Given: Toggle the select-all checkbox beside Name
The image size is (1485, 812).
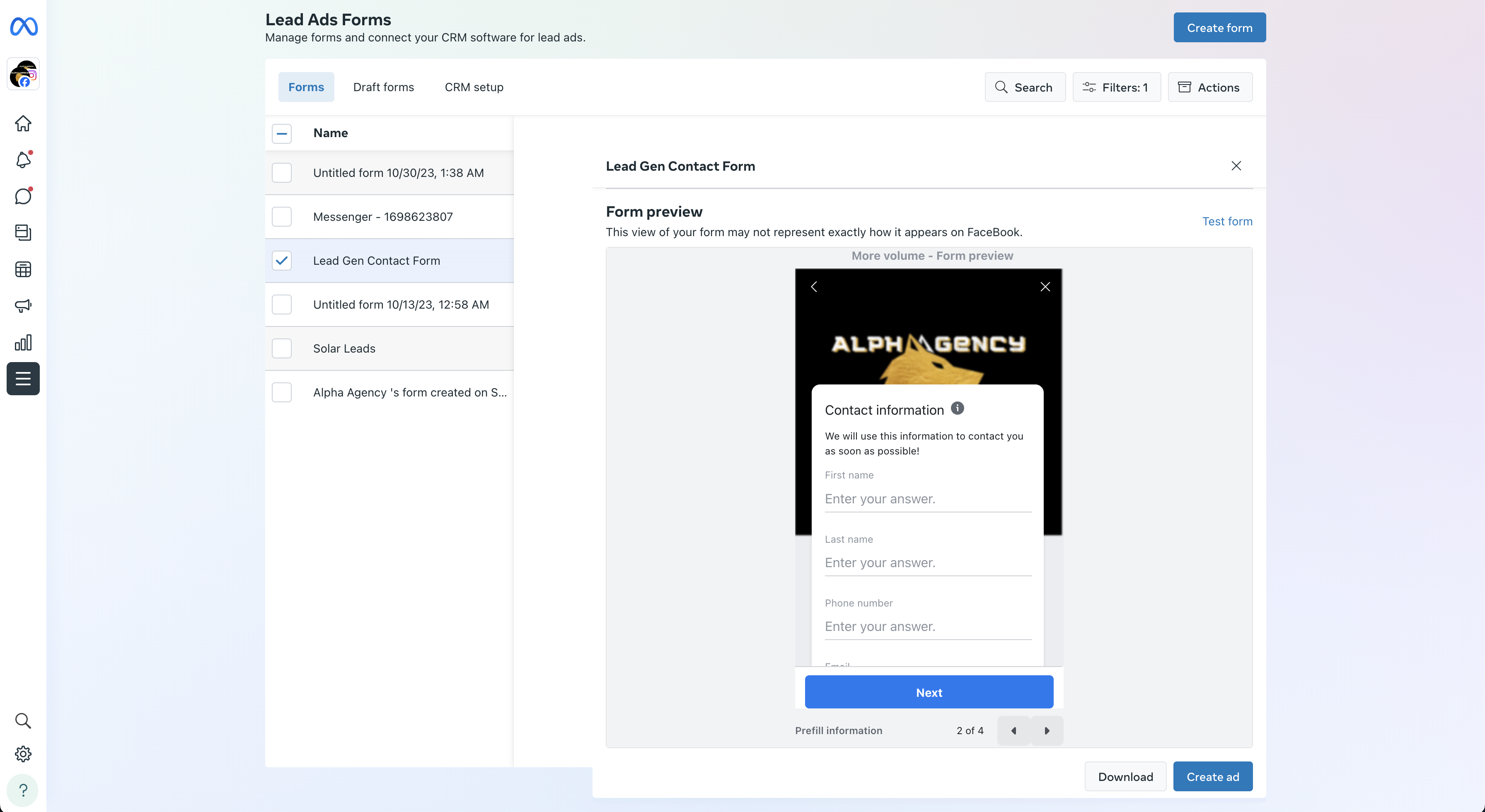Looking at the screenshot, I should pos(281,133).
